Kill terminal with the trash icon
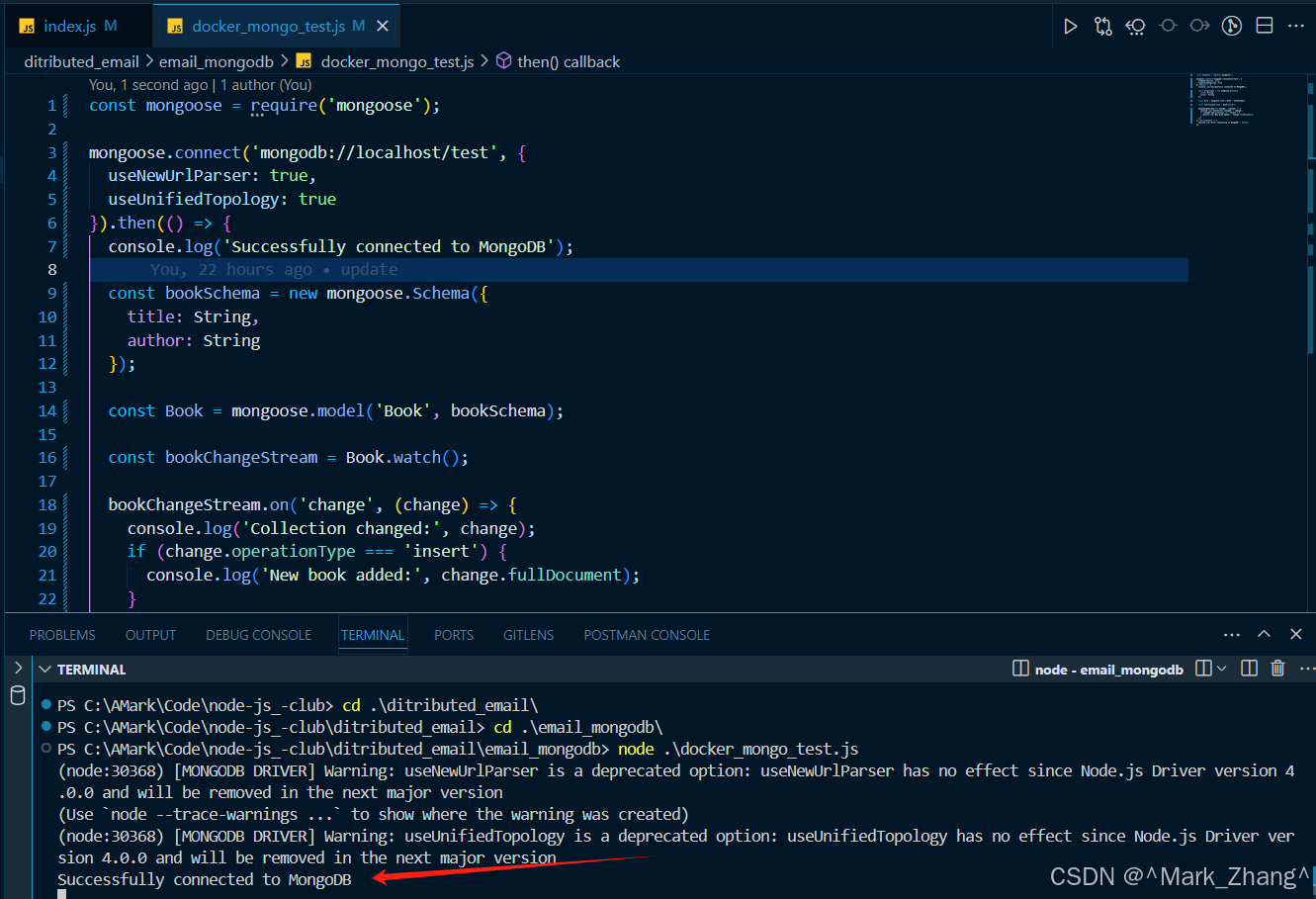Viewport: 1316px width, 899px height. coord(1277,669)
